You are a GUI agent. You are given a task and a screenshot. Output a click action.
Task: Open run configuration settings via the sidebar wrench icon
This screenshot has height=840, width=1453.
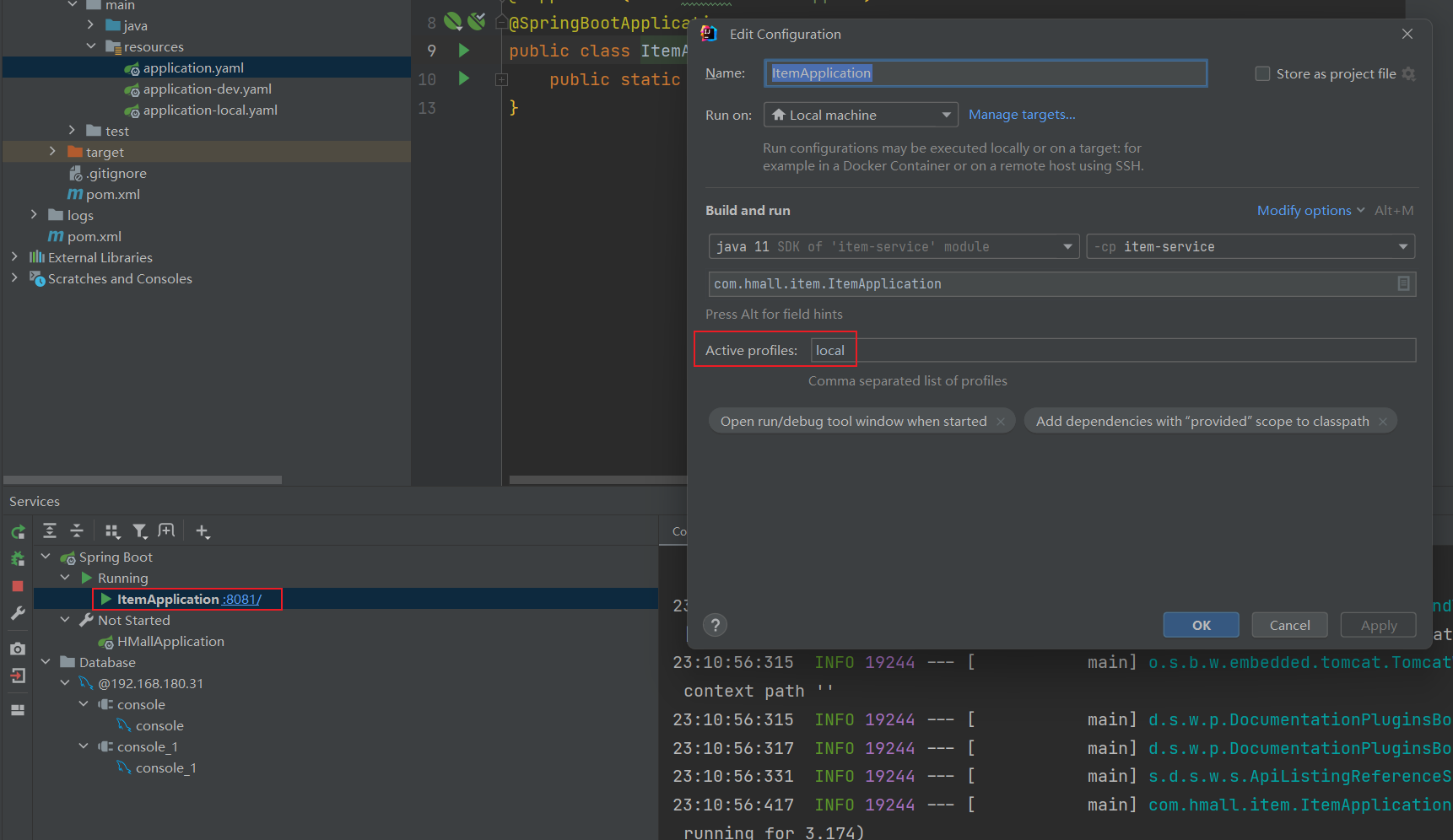pyautogui.click(x=18, y=613)
